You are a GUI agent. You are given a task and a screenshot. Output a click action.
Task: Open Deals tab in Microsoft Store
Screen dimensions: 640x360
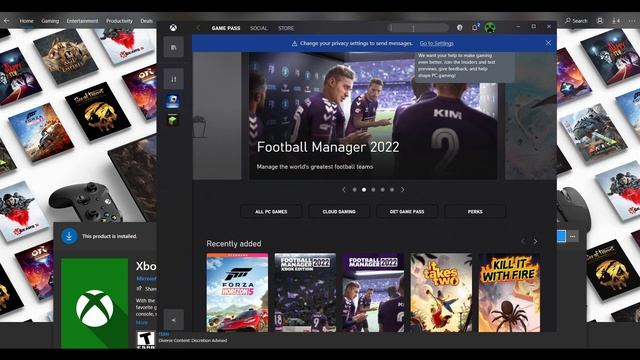(147, 21)
